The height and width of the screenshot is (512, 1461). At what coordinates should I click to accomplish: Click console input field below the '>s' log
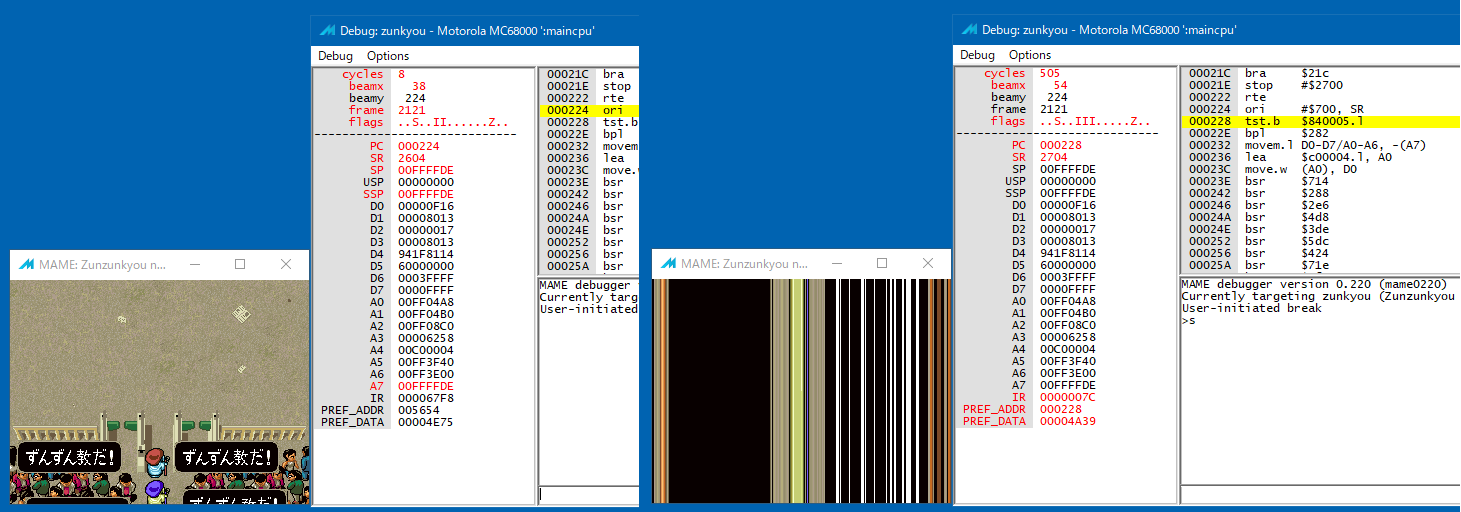click(x=1320, y=494)
